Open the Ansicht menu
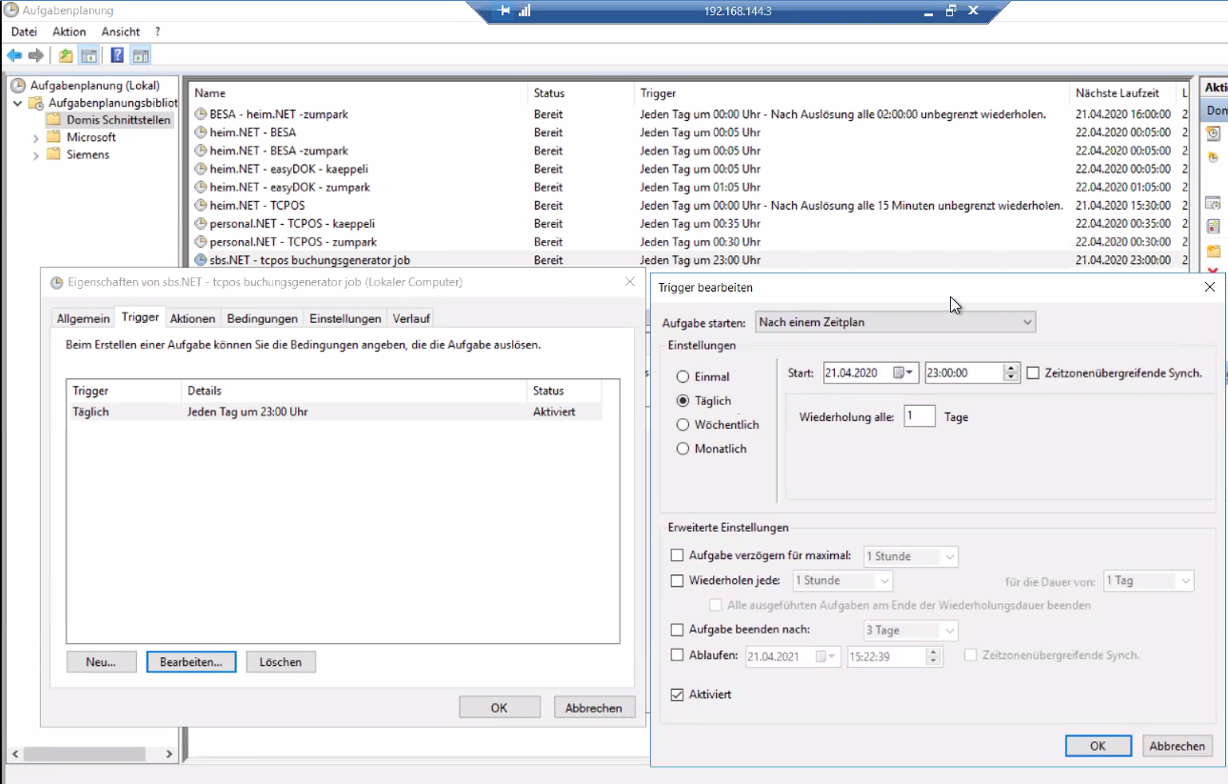1228x784 pixels. coord(121,32)
